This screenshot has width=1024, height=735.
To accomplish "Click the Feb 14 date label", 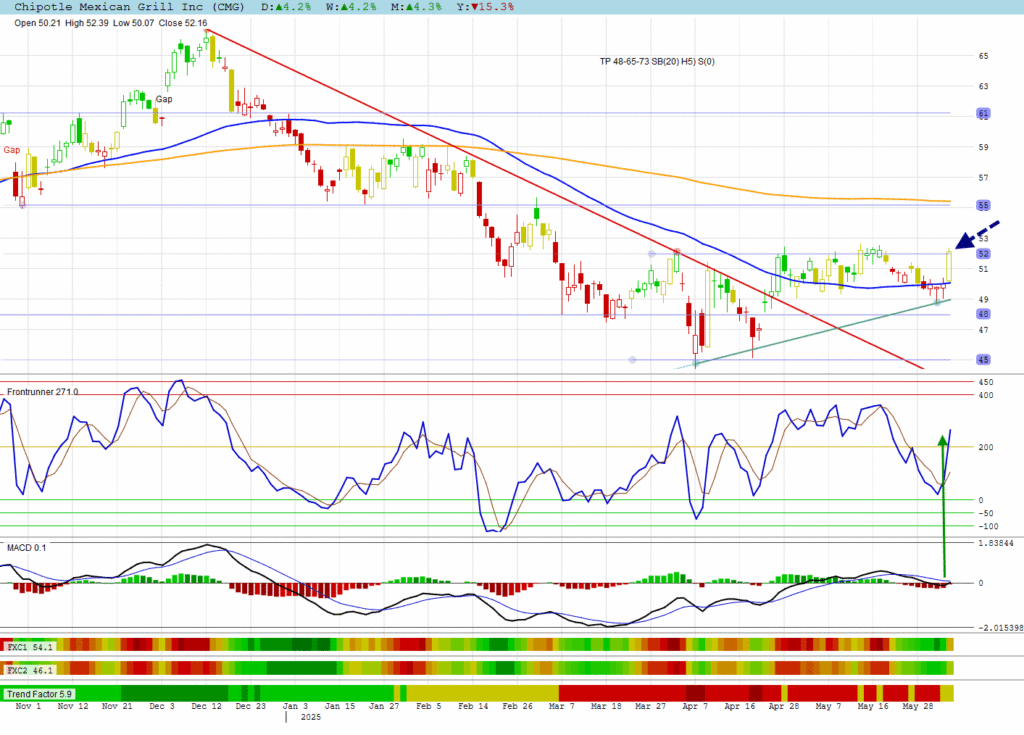I will 473,706.
